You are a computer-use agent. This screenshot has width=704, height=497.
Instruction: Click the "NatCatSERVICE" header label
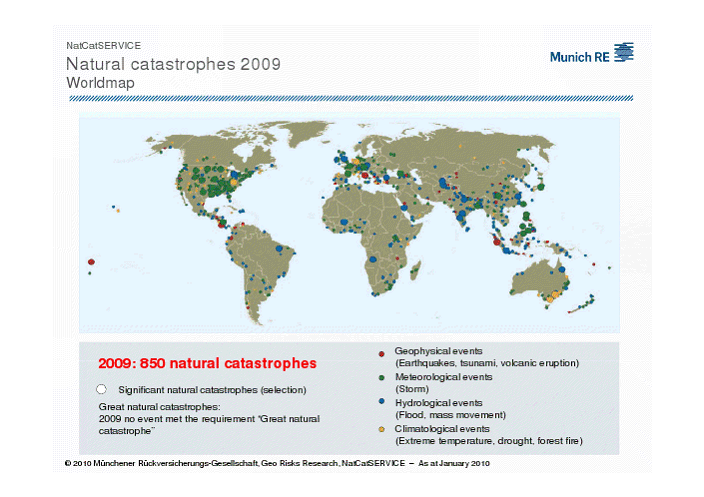[x=103, y=46]
